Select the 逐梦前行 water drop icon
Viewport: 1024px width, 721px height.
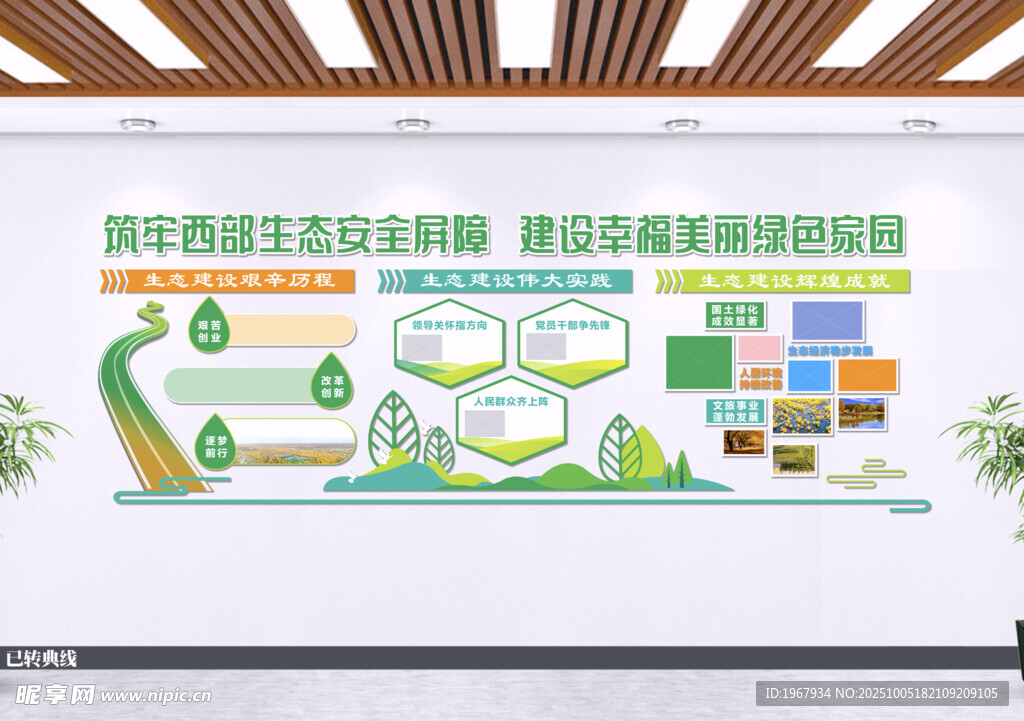217,442
